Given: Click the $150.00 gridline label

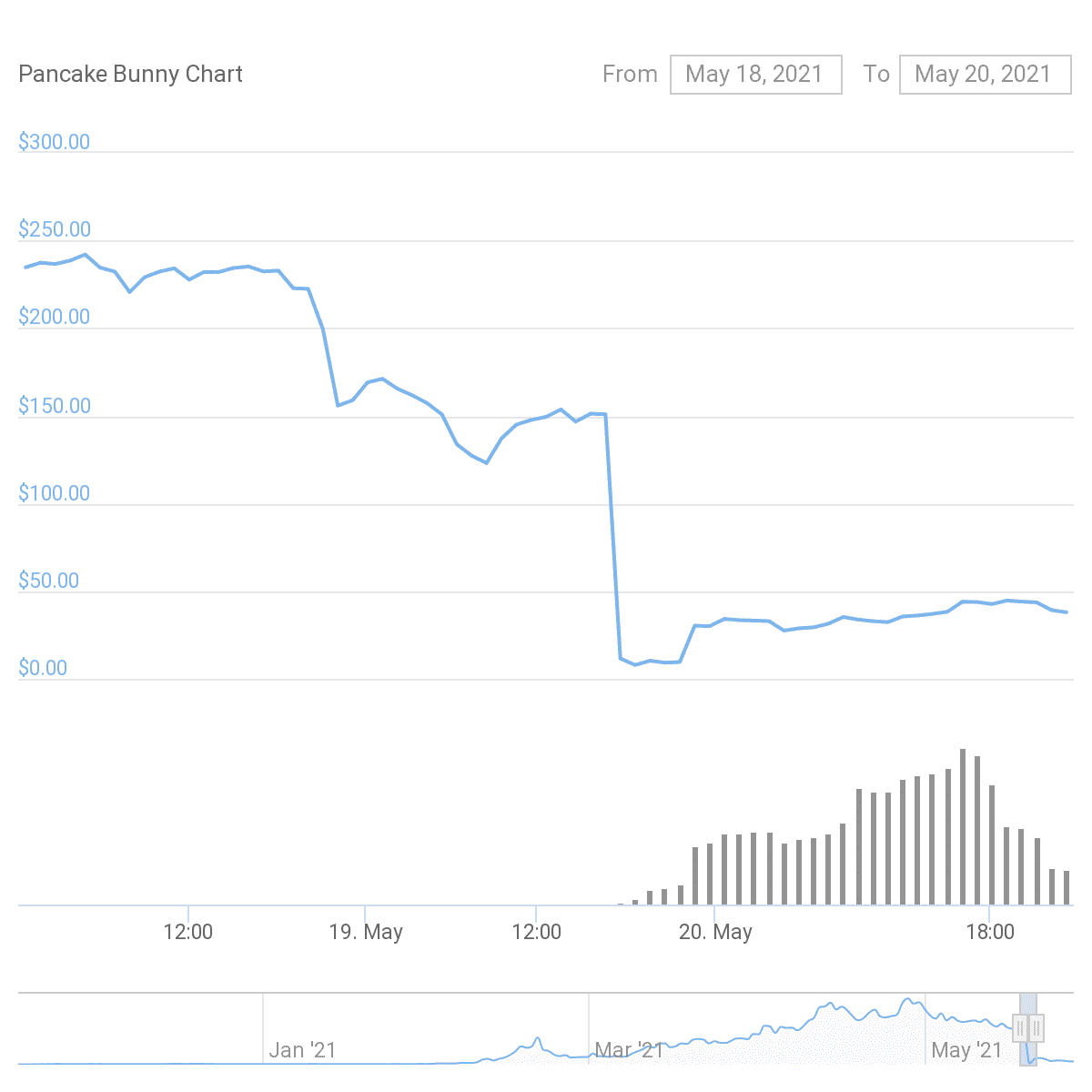Looking at the screenshot, I should [56, 405].
